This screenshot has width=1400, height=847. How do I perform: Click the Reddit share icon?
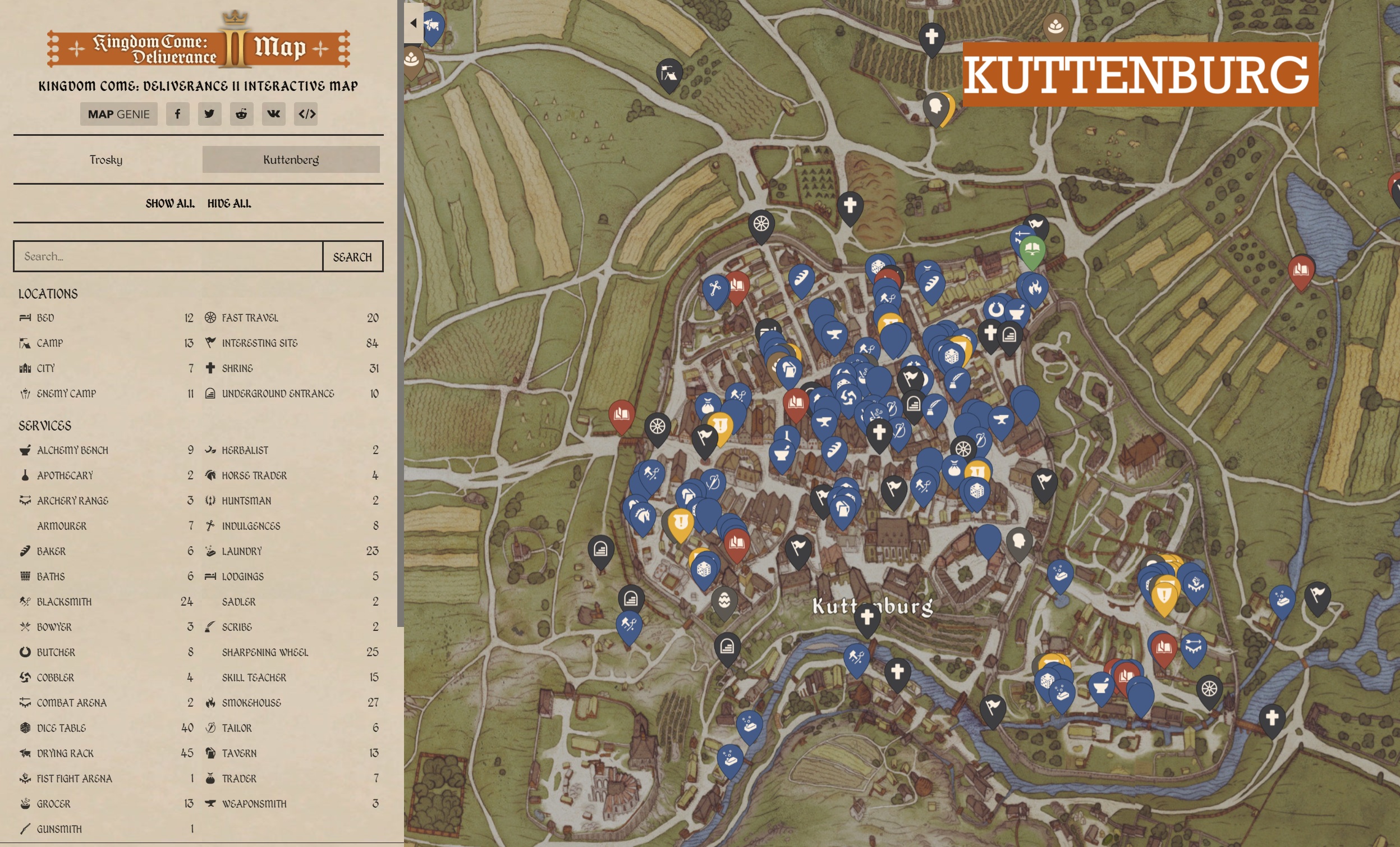point(241,114)
